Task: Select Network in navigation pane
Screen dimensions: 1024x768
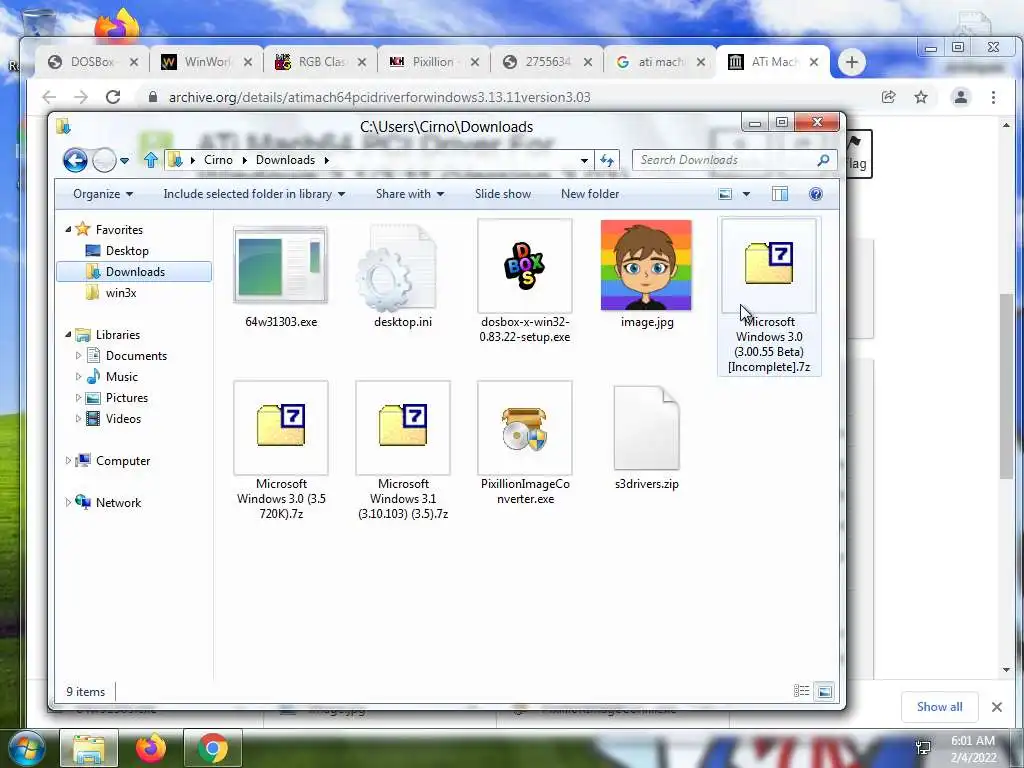Action: [118, 502]
